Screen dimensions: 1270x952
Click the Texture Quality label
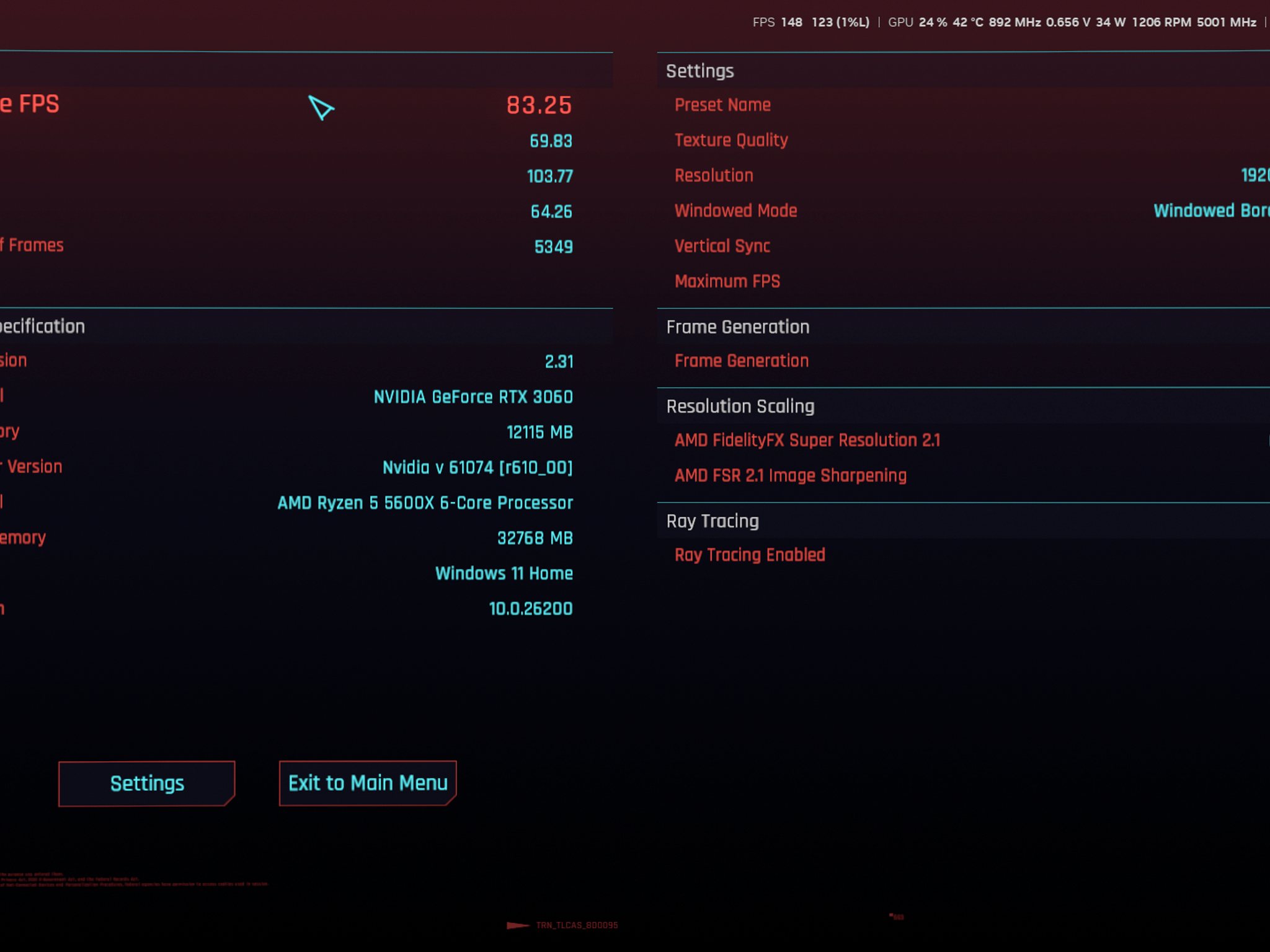coord(731,141)
